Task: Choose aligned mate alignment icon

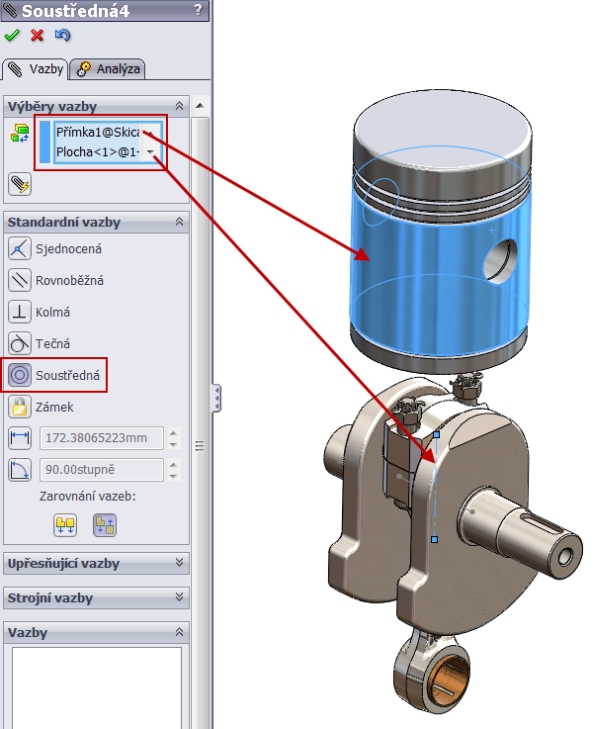Action: [65, 525]
